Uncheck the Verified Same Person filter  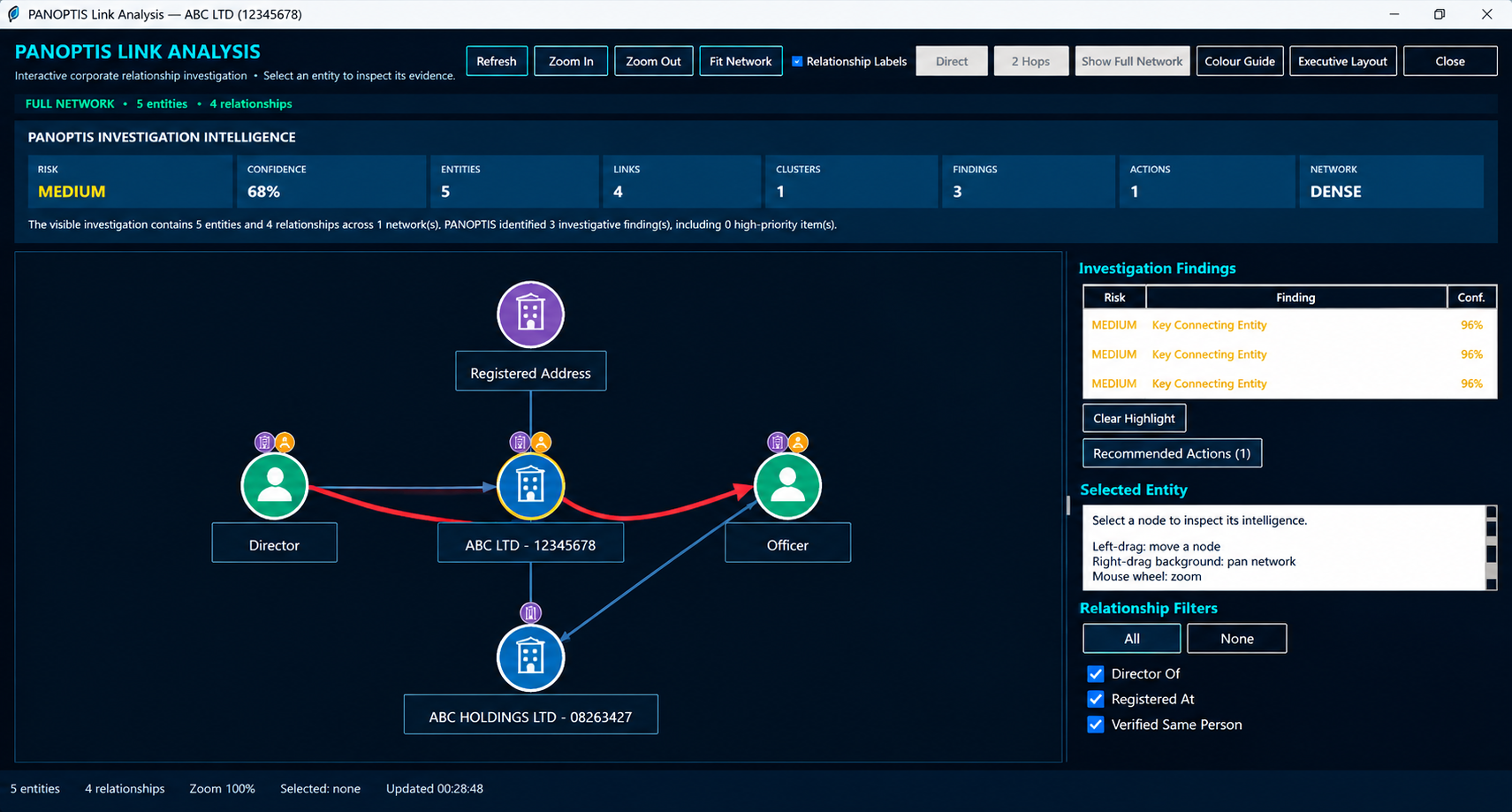pyautogui.click(x=1096, y=725)
